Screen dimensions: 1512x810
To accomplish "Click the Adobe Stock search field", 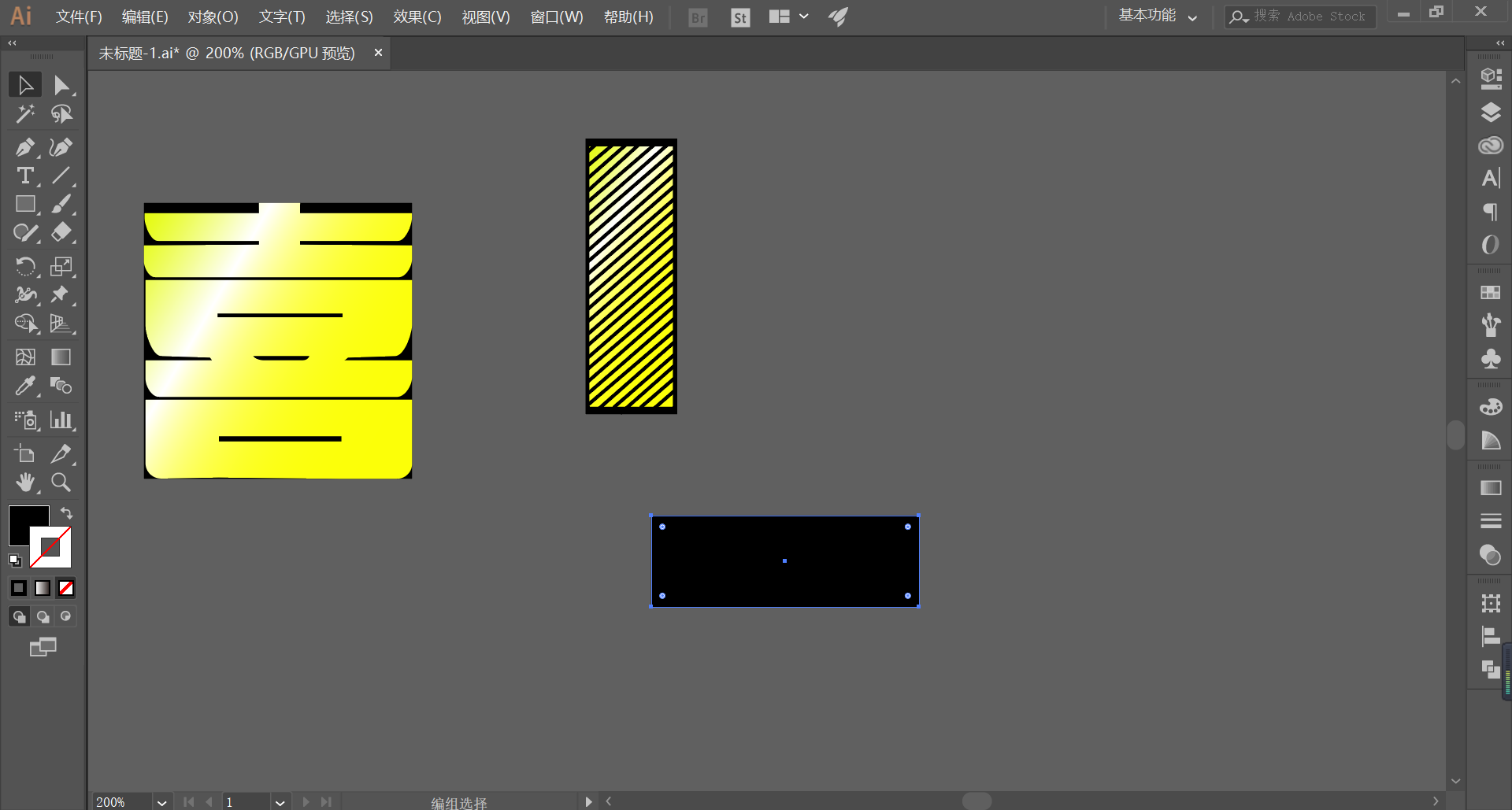I will 1300,17.
